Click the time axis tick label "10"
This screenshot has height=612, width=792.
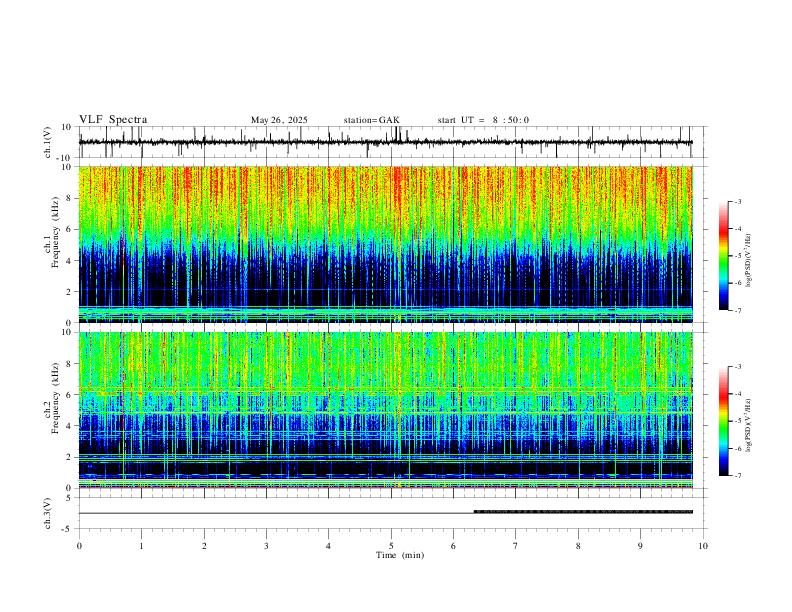click(703, 546)
